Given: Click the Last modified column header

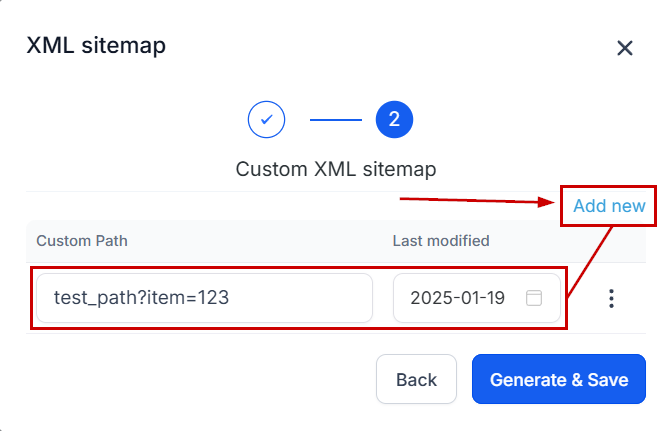Looking at the screenshot, I should 441,241.
